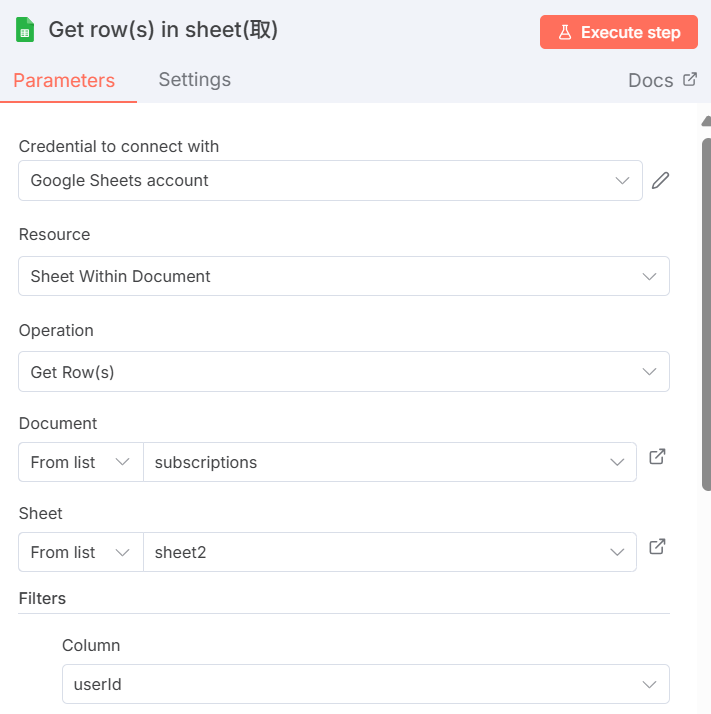Open the Resource dropdown
The width and height of the screenshot is (711, 714).
(343, 276)
